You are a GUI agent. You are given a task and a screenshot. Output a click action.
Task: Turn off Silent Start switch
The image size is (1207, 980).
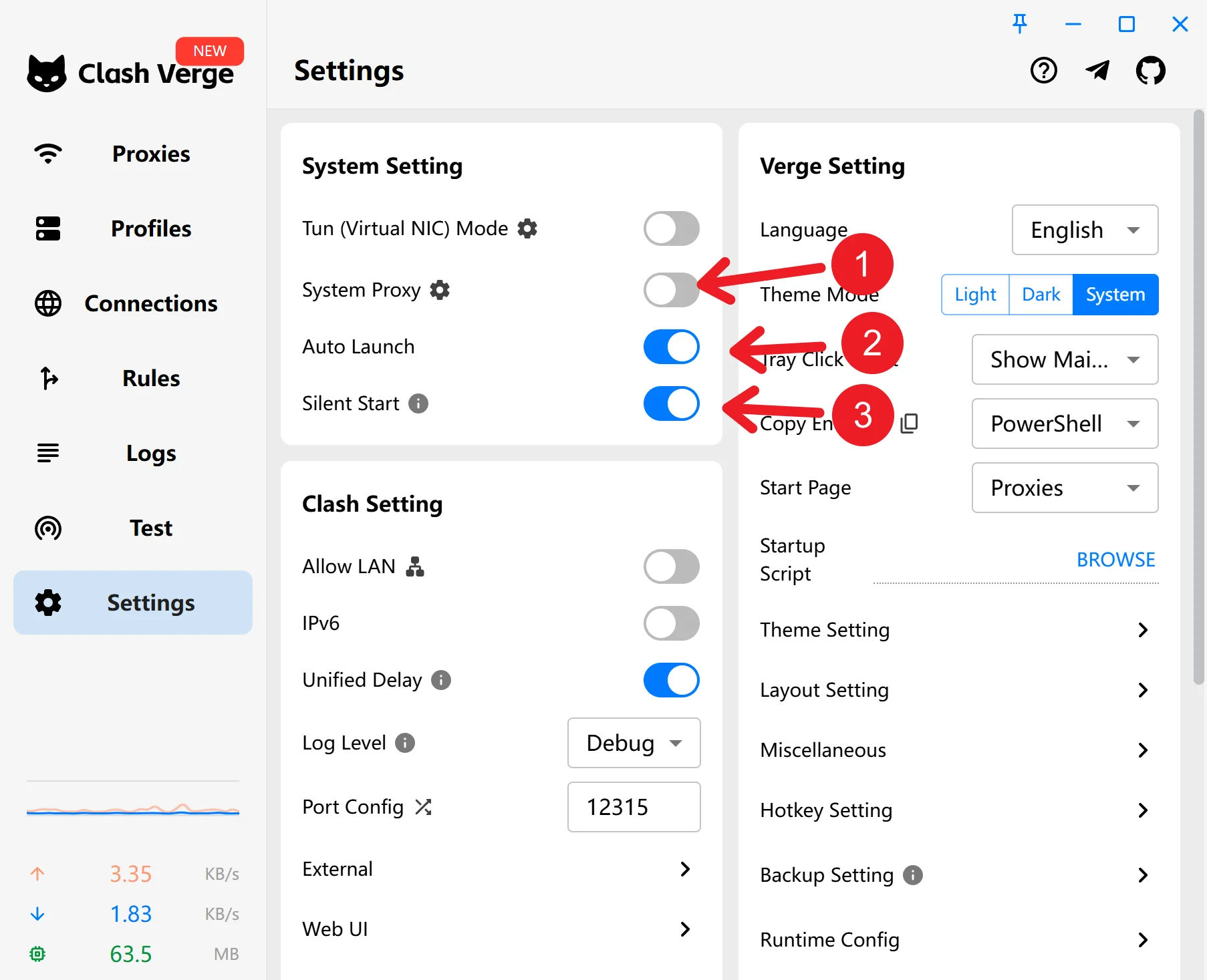[x=672, y=403]
